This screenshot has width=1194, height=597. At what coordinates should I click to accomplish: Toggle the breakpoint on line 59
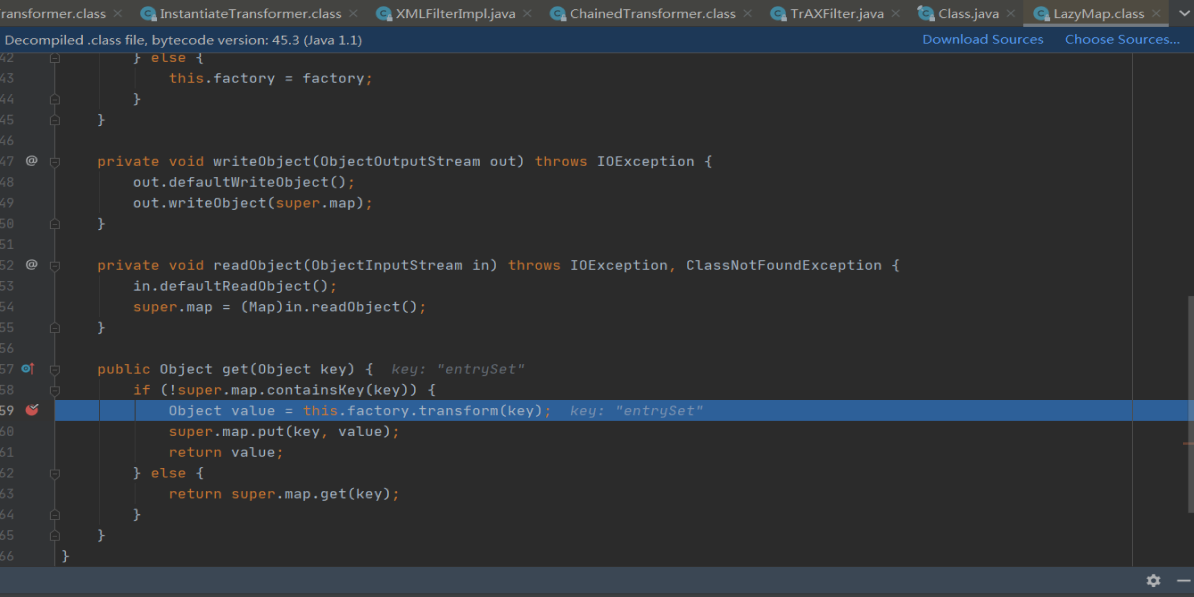[x=31, y=410]
